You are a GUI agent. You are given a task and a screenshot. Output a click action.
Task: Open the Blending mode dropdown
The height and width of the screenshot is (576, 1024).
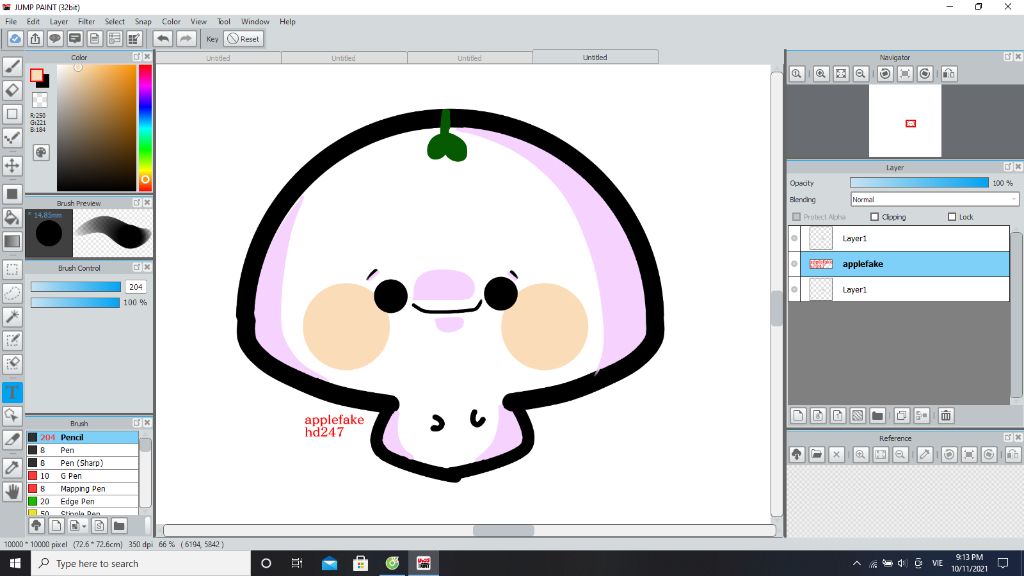tap(935, 199)
